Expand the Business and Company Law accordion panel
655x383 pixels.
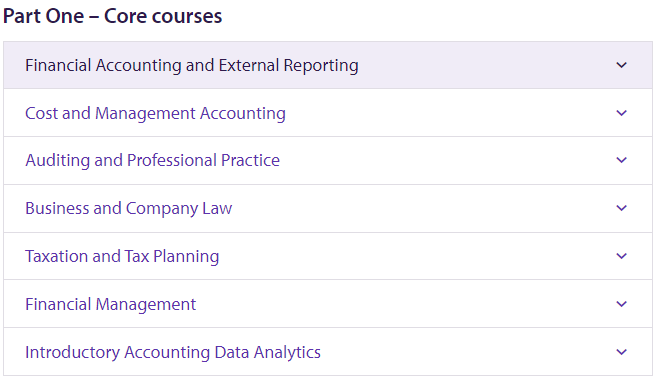[x=328, y=208]
